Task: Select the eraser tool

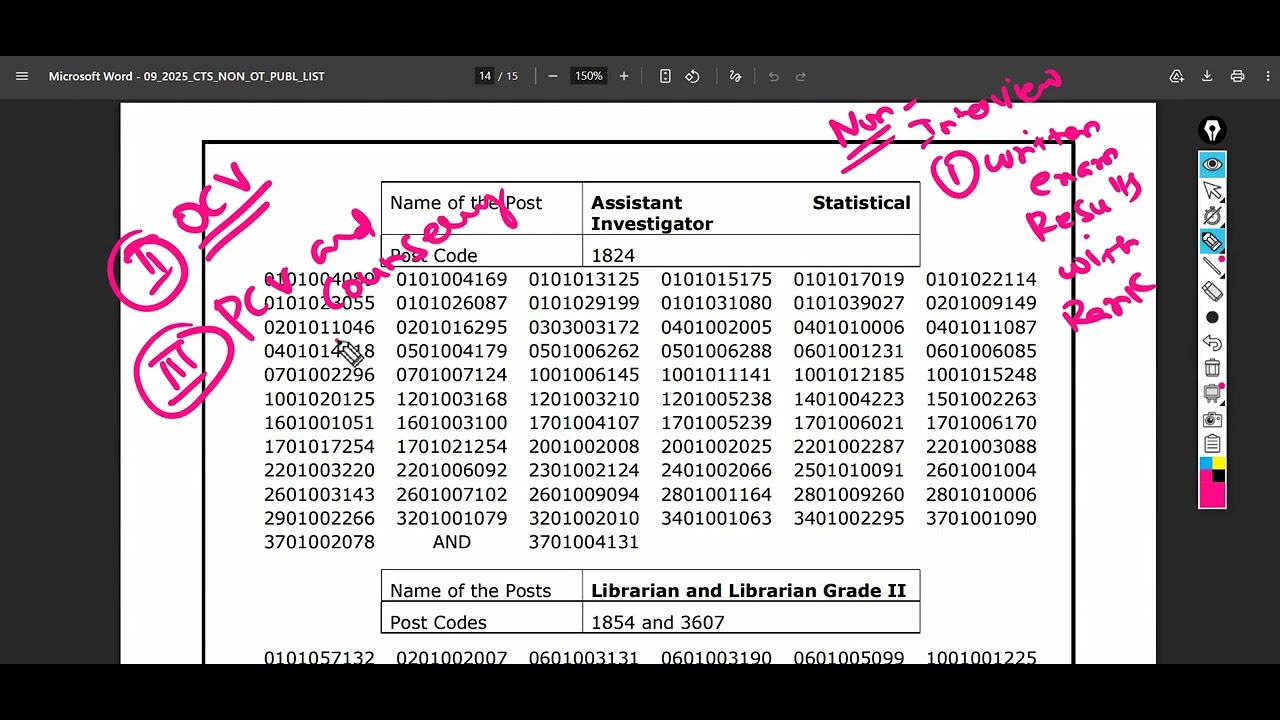Action: click(1212, 291)
